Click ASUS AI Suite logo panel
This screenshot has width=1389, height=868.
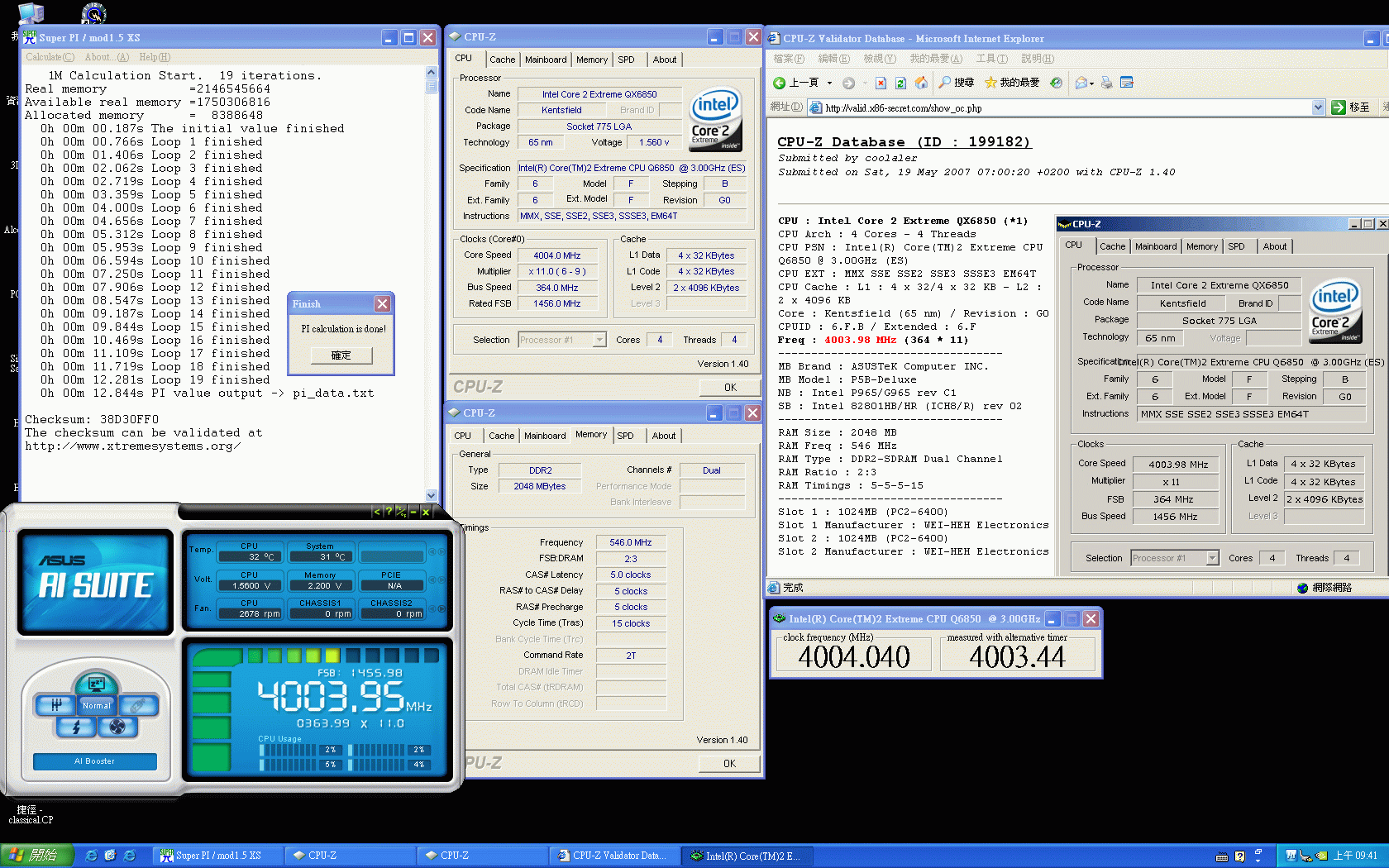(96, 582)
